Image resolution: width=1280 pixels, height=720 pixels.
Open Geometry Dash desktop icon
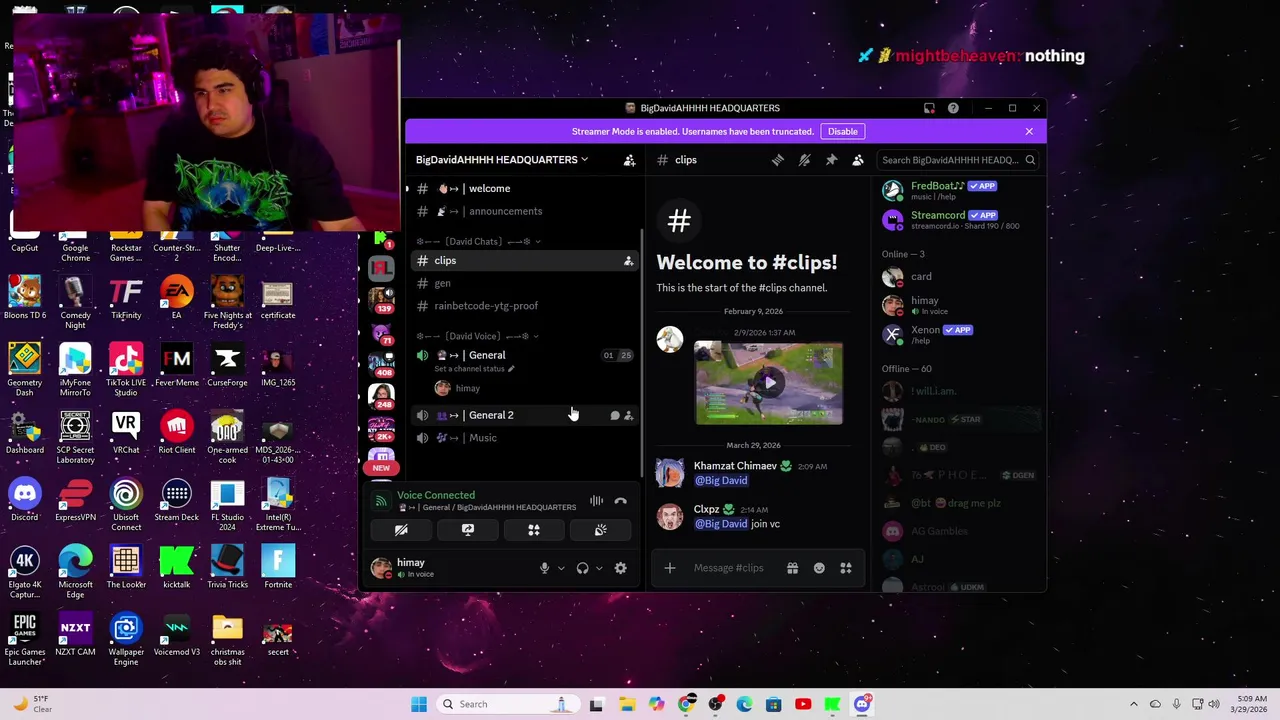click(x=25, y=371)
